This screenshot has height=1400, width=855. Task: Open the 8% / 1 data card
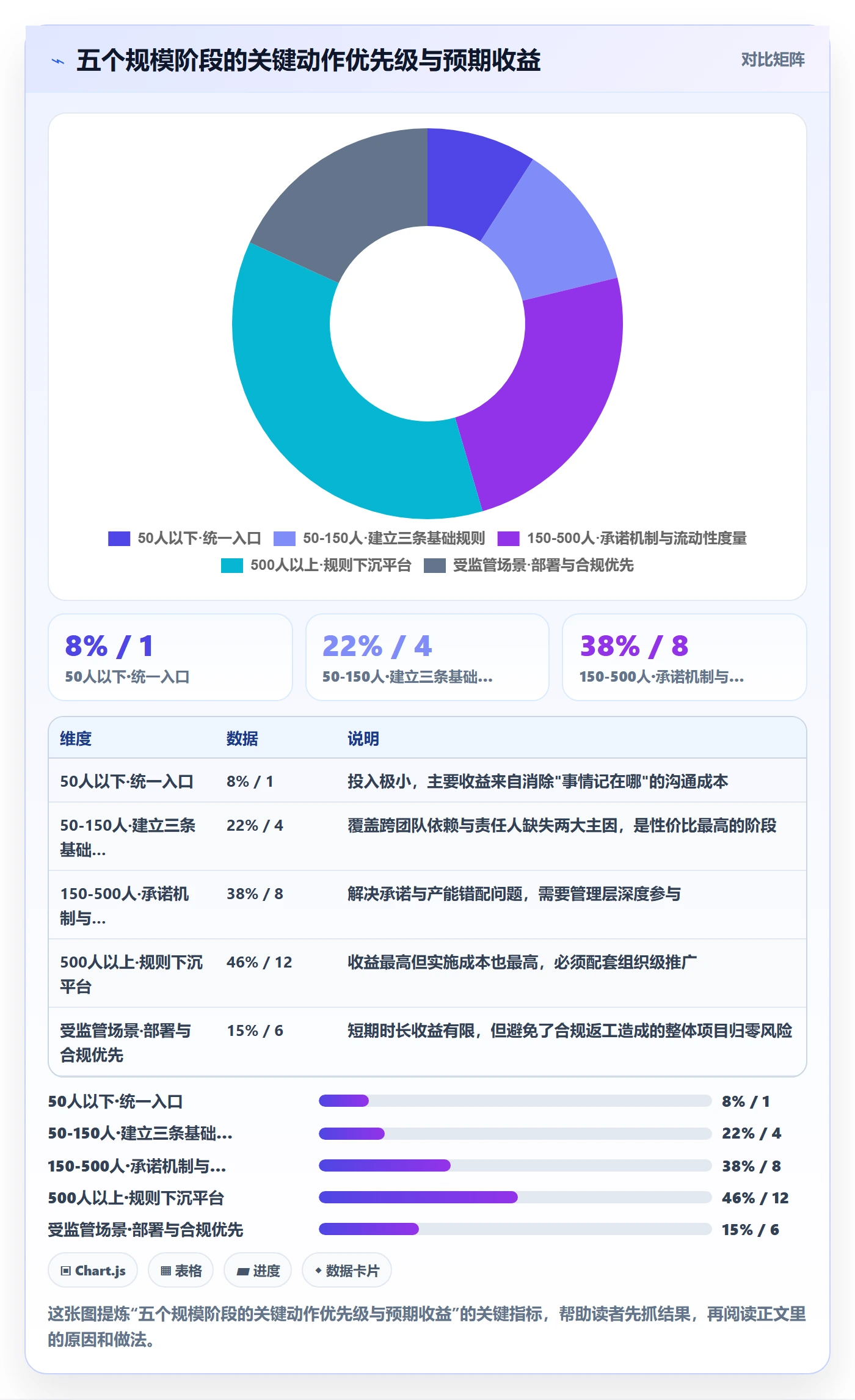(x=170, y=657)
